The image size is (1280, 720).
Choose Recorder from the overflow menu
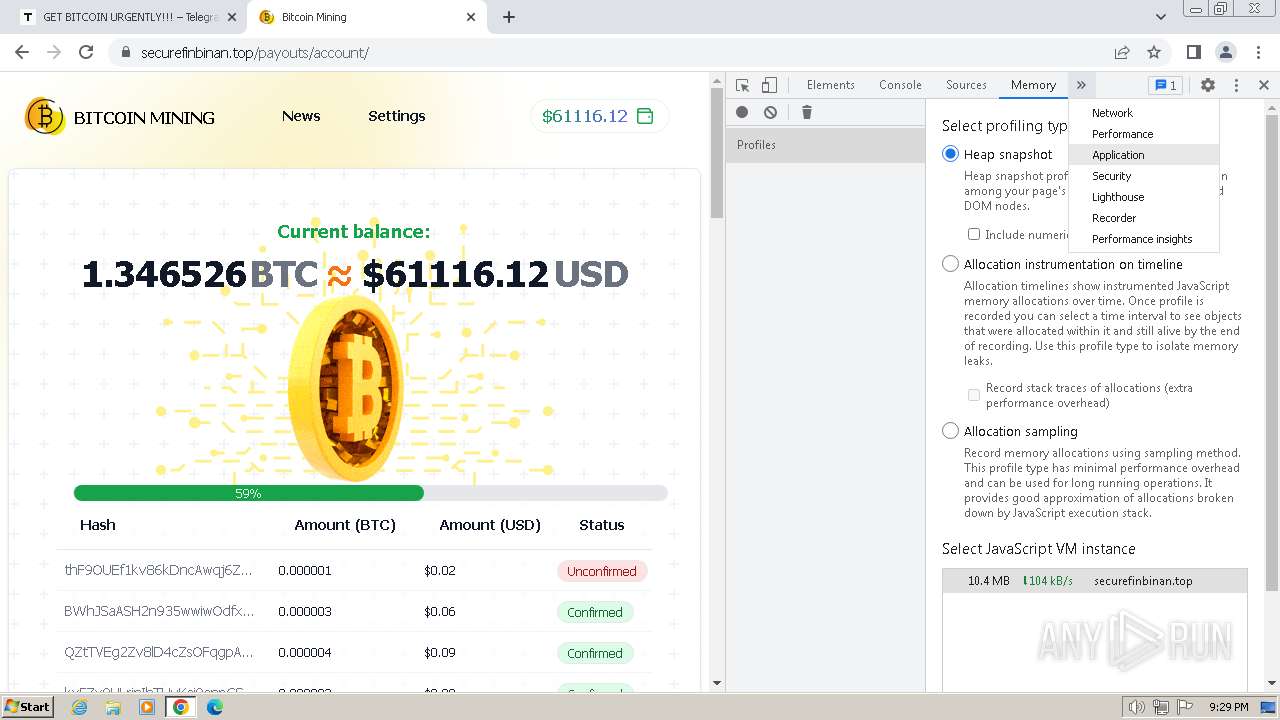[x=1144, y=218]
